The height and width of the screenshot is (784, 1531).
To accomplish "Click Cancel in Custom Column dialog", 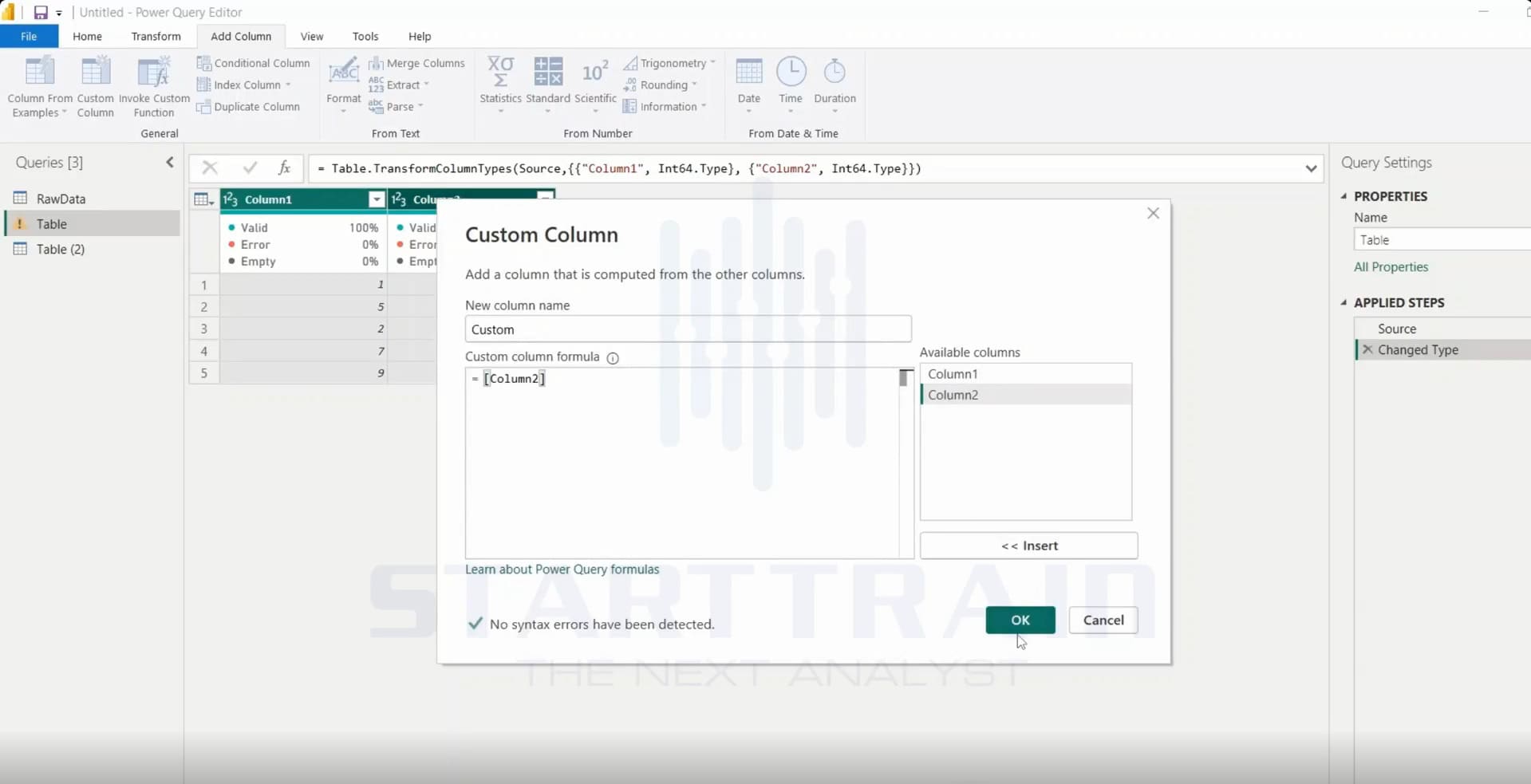I will click(1103, 620).
